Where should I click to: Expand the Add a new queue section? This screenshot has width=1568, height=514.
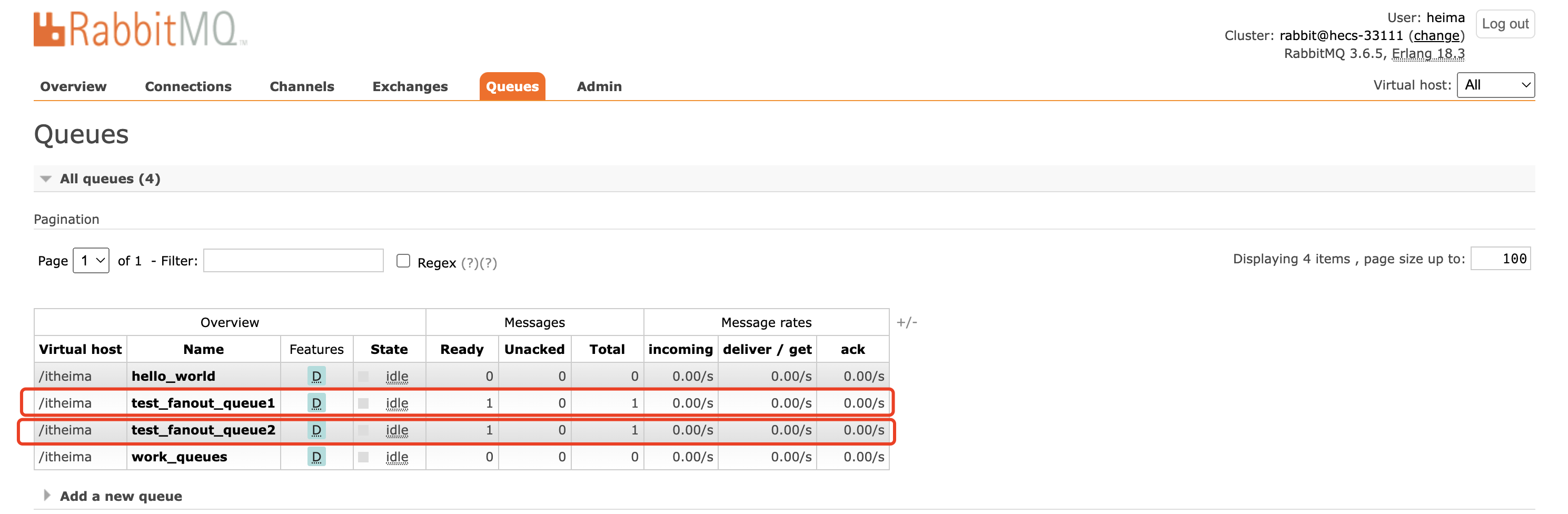[x=47, y=496]
